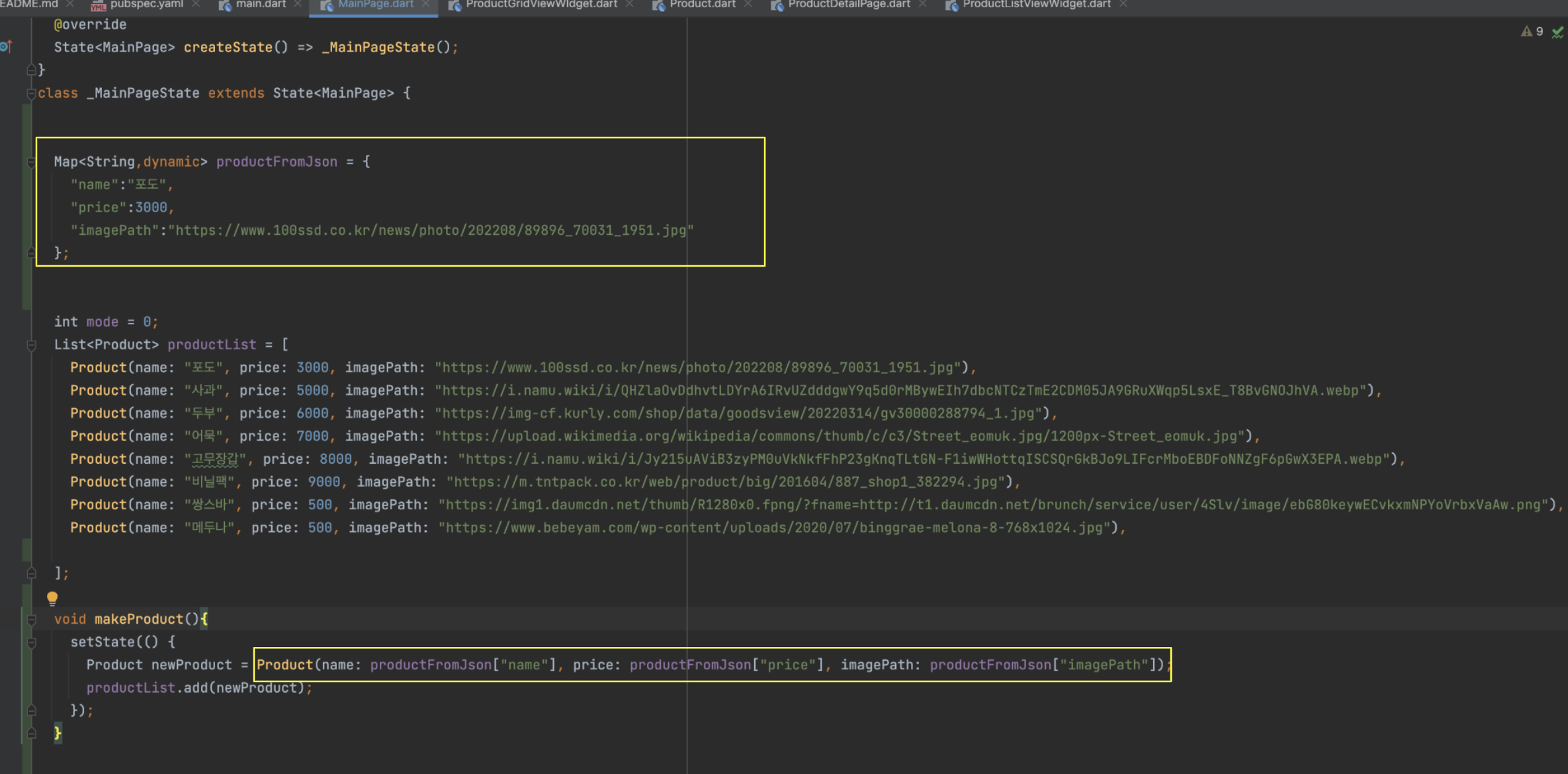Close the Product.dart tab
1568x774 pixels.
click(x=748, y=5)
